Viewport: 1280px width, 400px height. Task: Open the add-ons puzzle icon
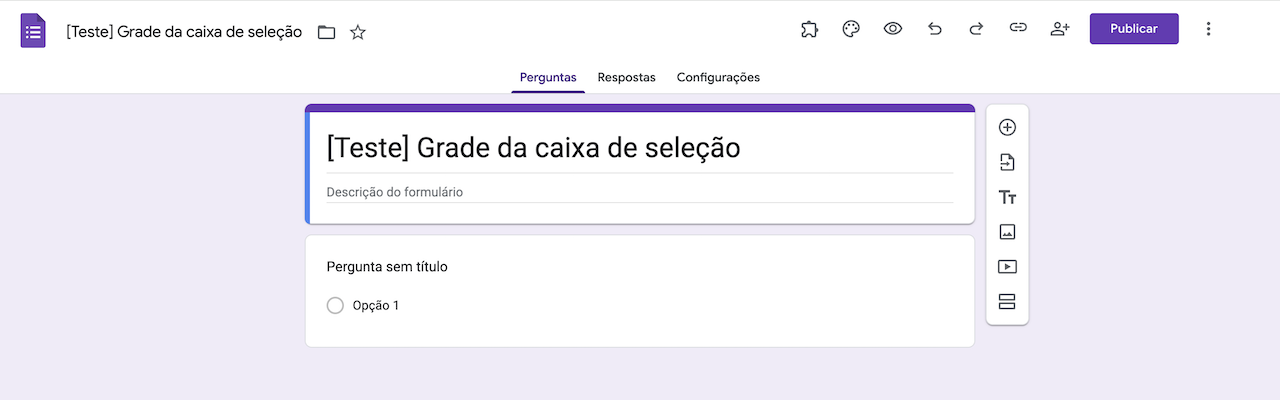(x=809, y=29)
